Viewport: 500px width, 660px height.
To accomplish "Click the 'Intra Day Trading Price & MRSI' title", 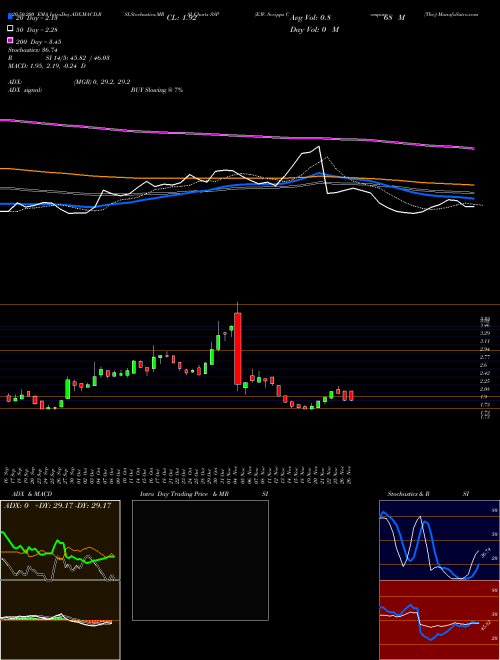I will click(x=204, y=494).
